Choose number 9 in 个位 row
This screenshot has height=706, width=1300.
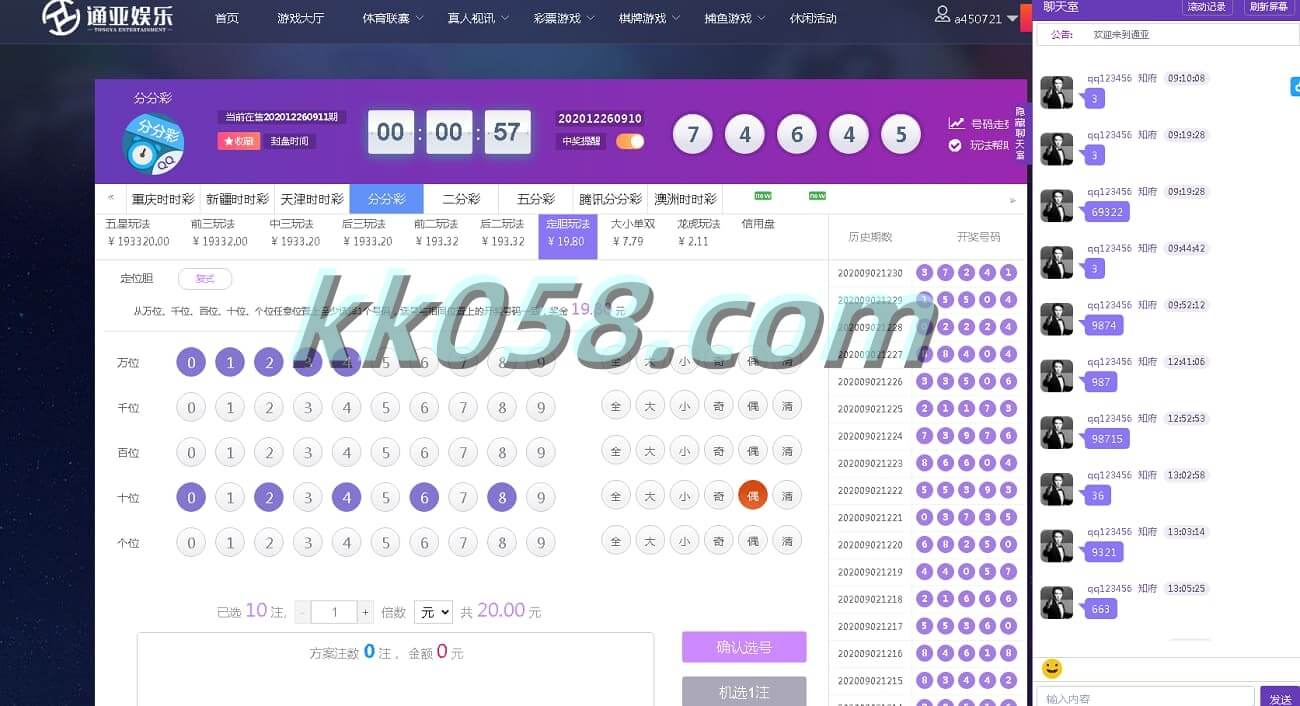(x=540, y=543)
